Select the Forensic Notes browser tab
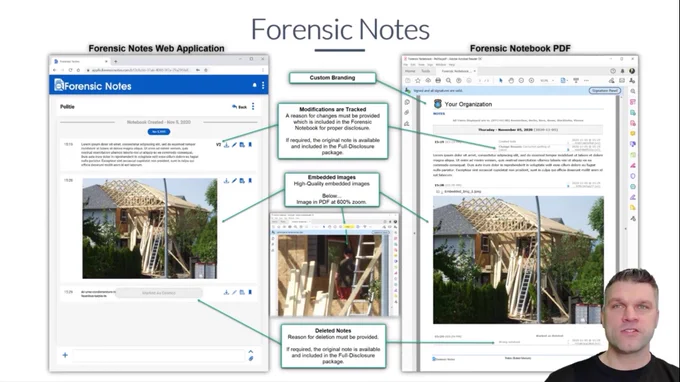680x382 pixels. (81, 61)
